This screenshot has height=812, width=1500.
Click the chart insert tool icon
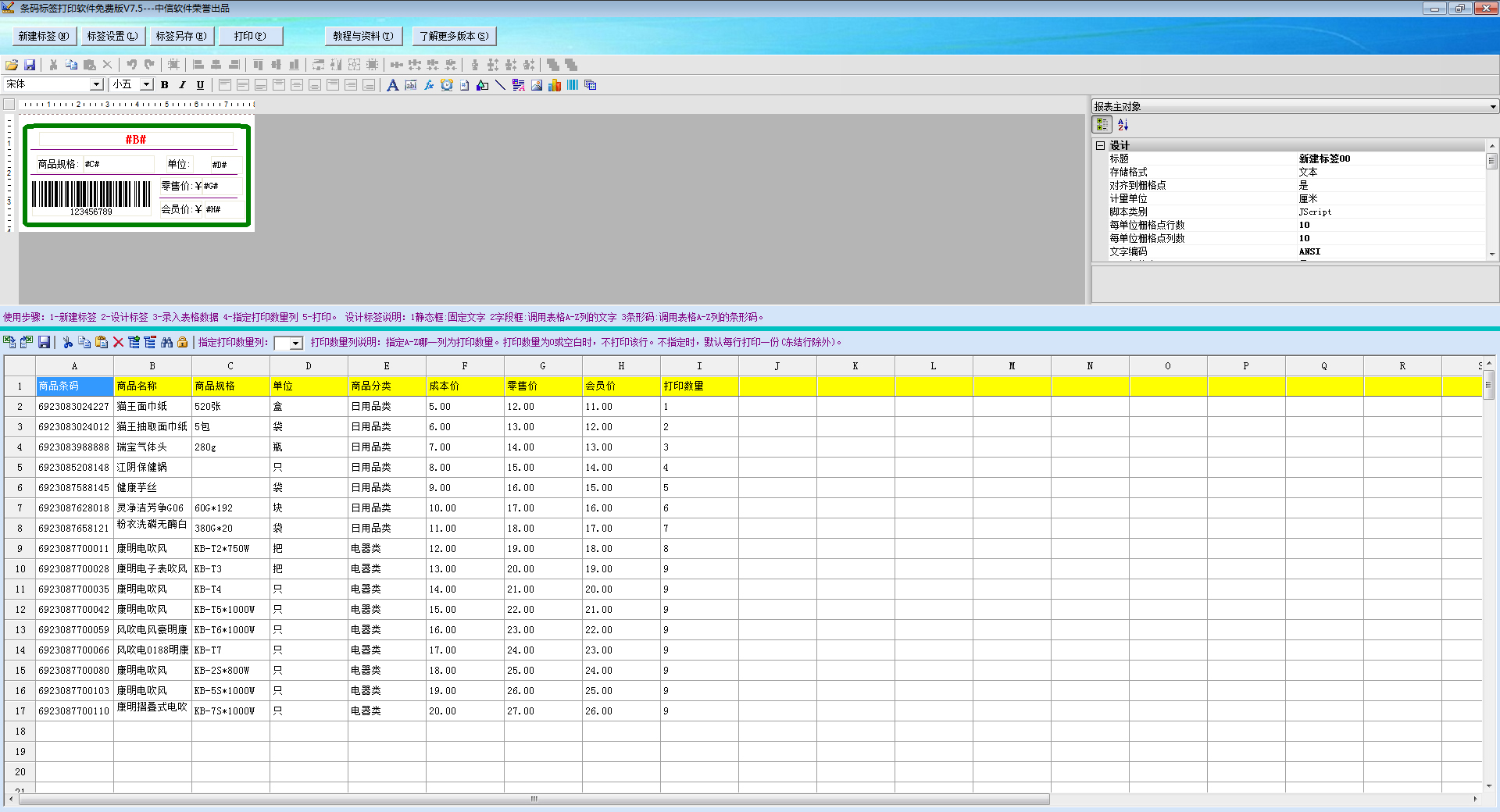tap(555, 85)
